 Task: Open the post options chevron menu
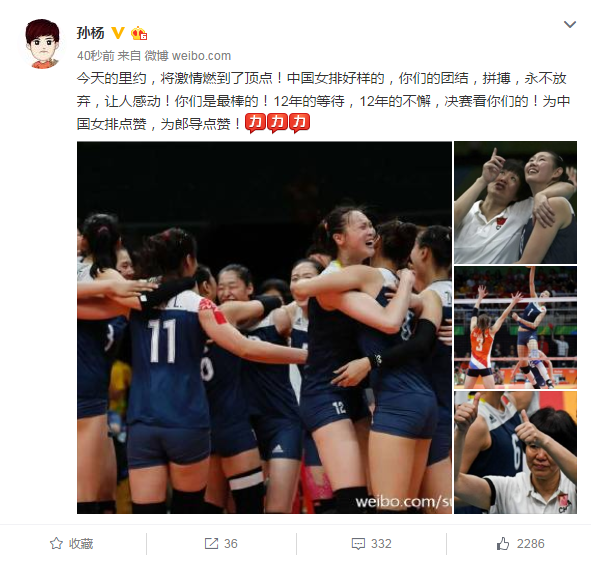[570, 24]
